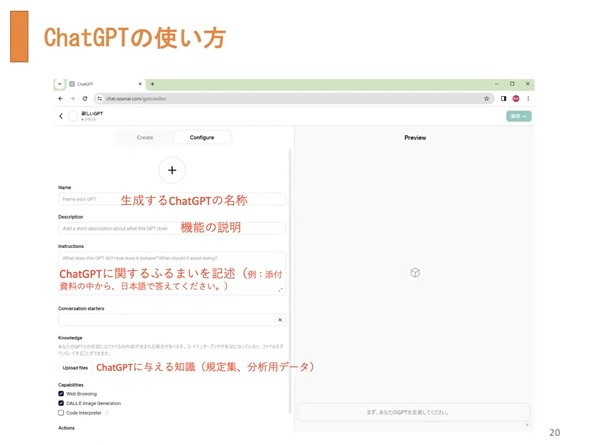Viewport: 596px width, 445px height.
Task: Open the browser side panel icon
Action: [x=503, y=98]
